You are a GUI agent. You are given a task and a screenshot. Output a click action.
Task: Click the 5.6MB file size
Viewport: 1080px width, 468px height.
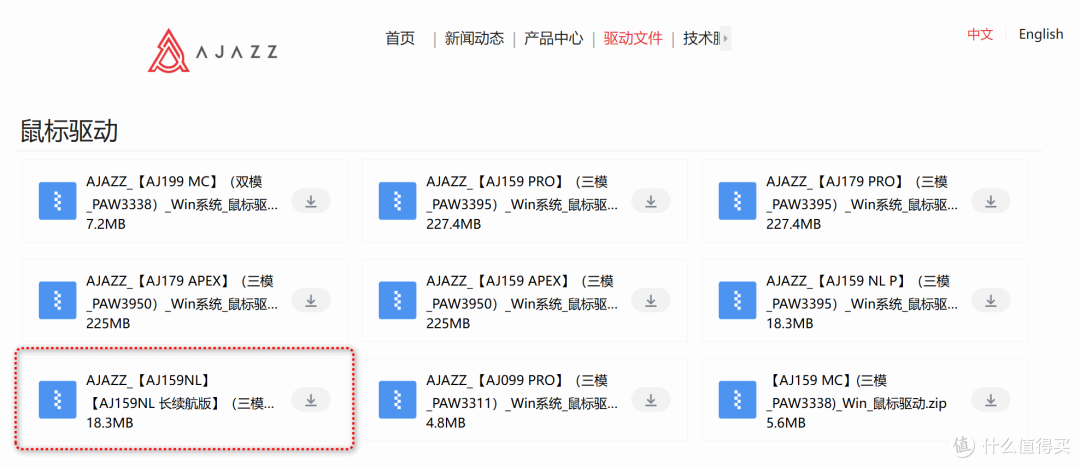[786, 423]
